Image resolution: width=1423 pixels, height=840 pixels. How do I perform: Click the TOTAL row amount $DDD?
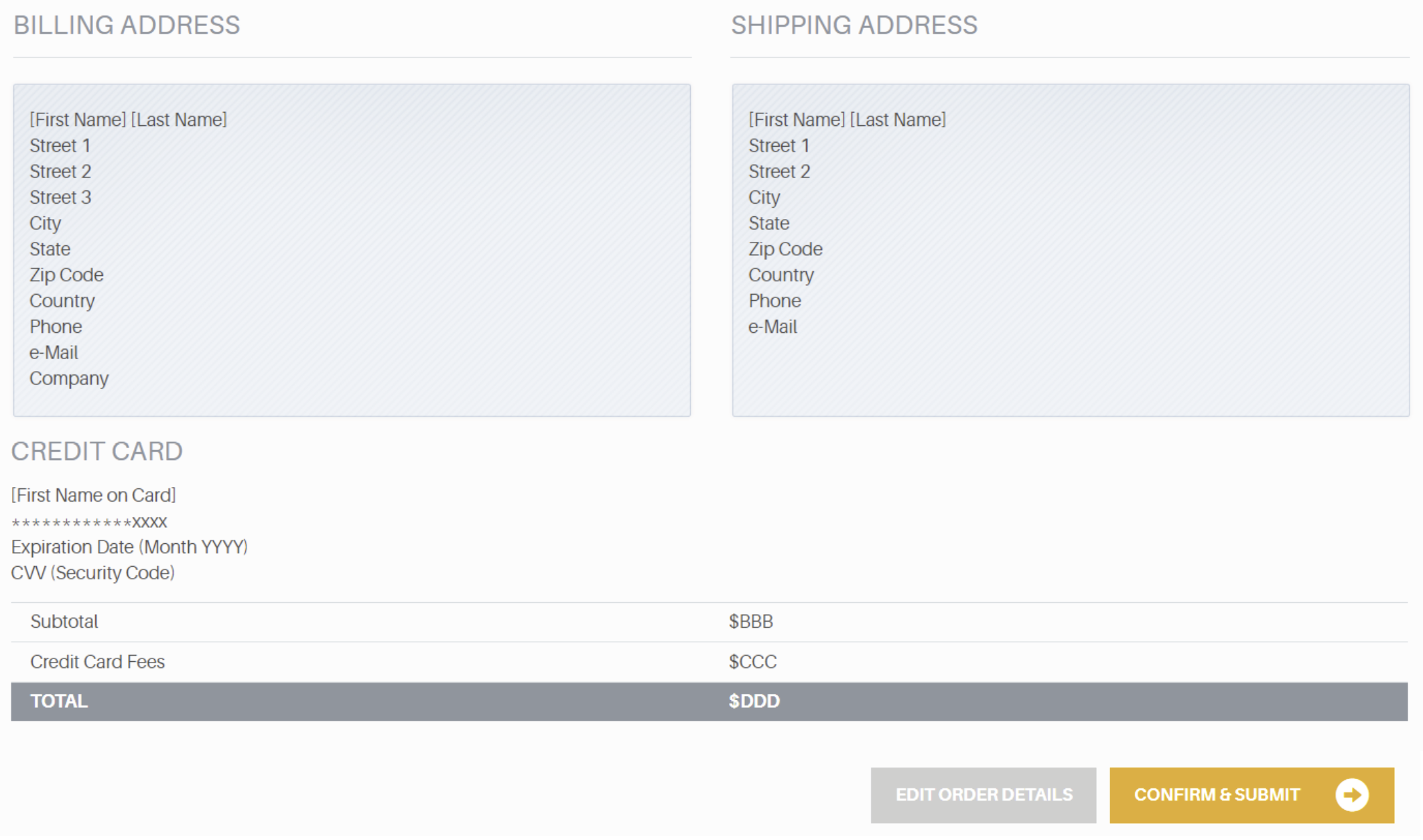754,701
